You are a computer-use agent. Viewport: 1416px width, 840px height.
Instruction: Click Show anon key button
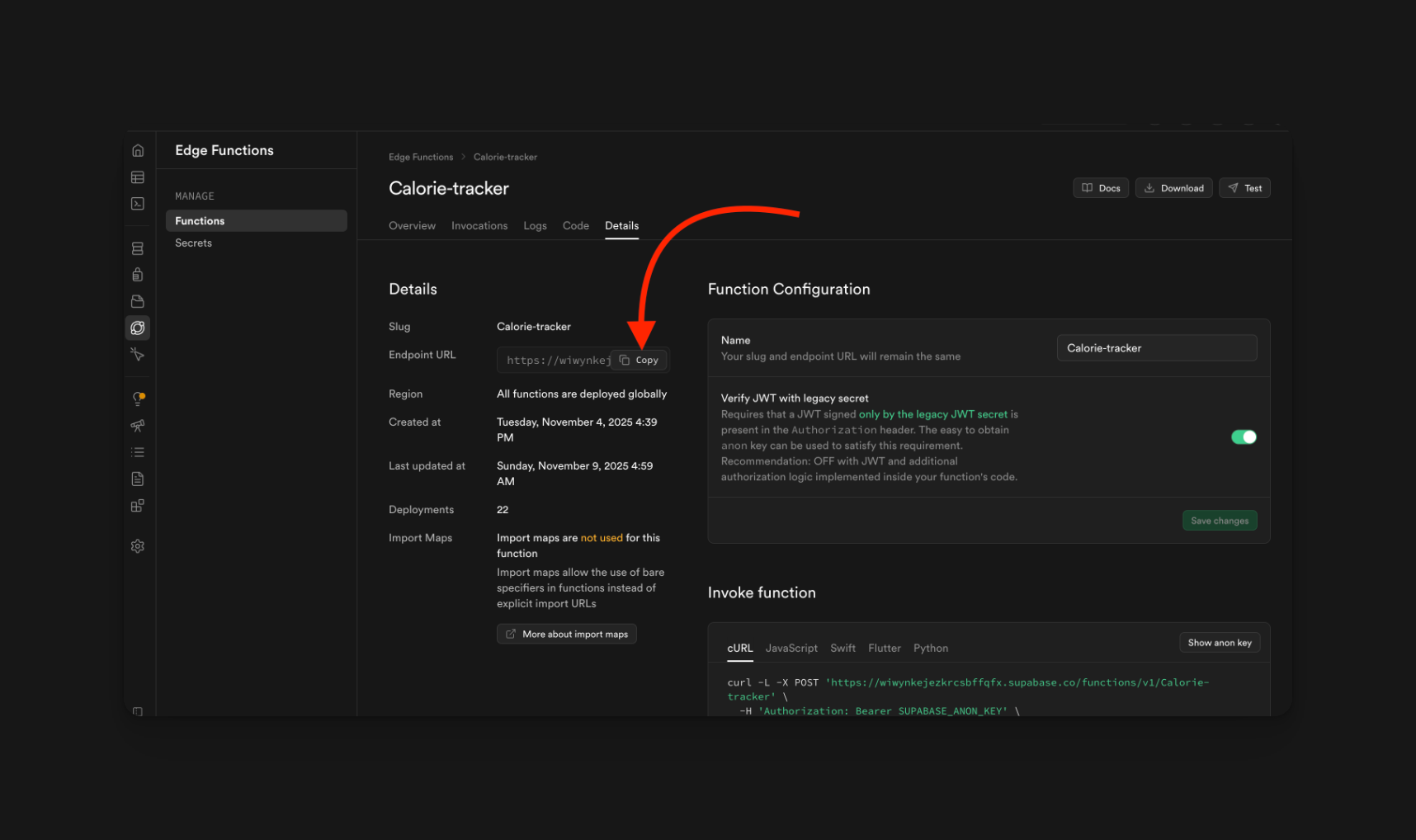1220,643
